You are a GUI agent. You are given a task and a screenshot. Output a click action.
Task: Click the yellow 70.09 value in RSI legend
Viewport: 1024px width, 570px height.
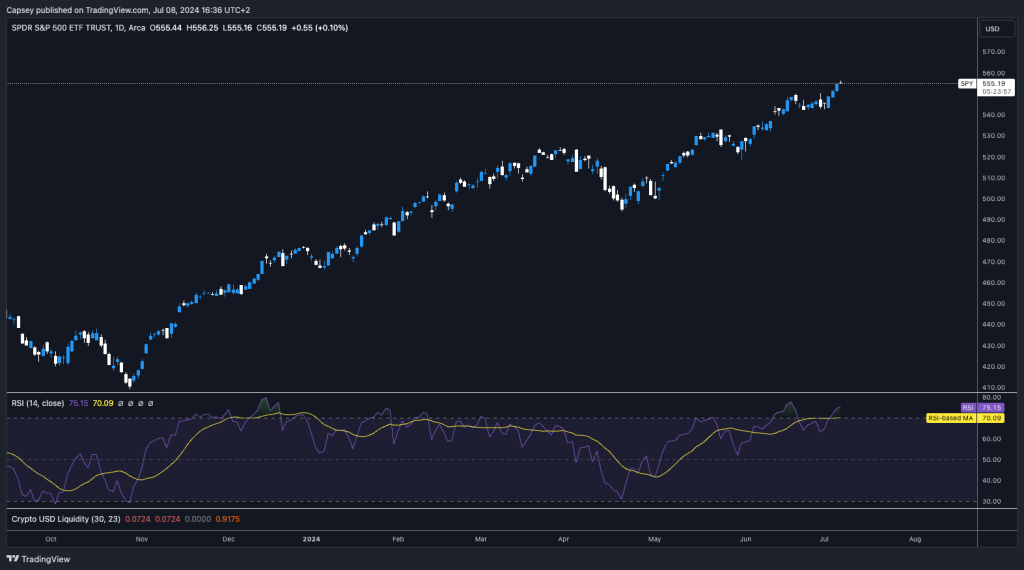pos(101,403)
